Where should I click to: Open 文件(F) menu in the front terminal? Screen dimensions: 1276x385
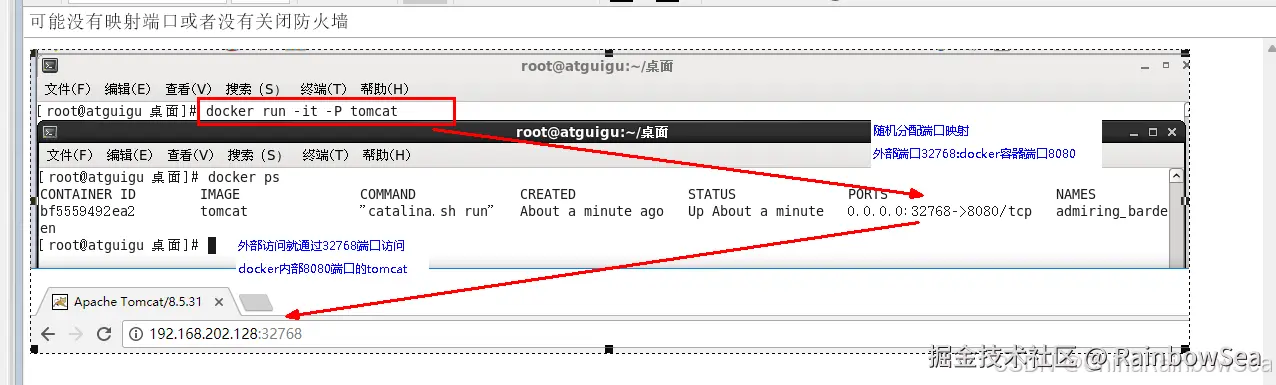pyautogui.click(x=70, y=155)
